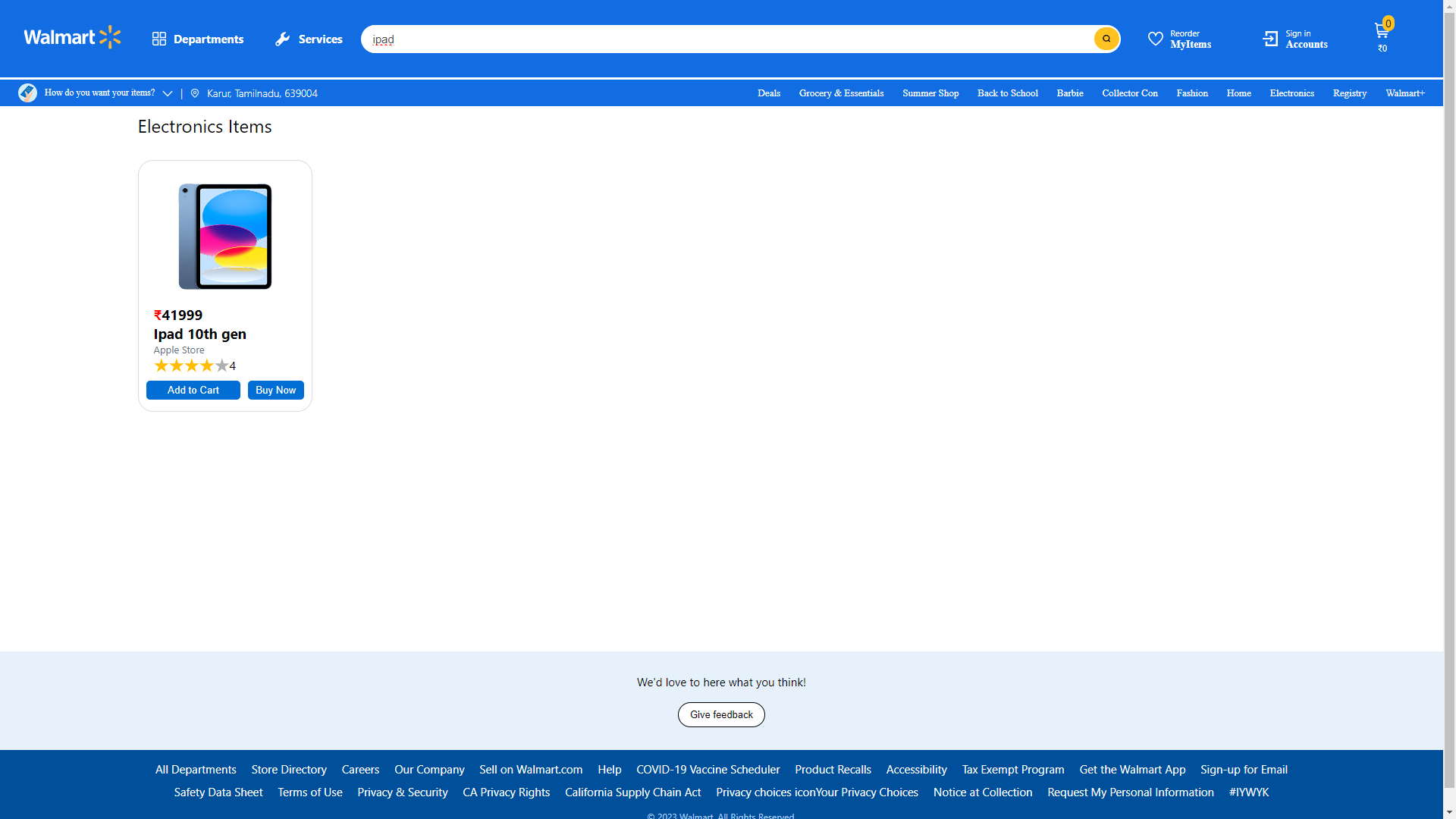Screen dimensions: 1456x819
Task: Click the iPad product thumbnail image
Action: coord(224,236)
